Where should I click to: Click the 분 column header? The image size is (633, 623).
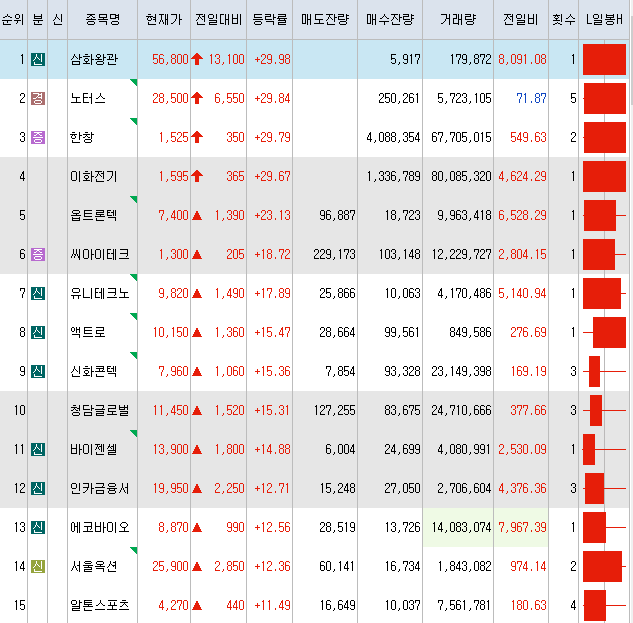click(38, 19)
